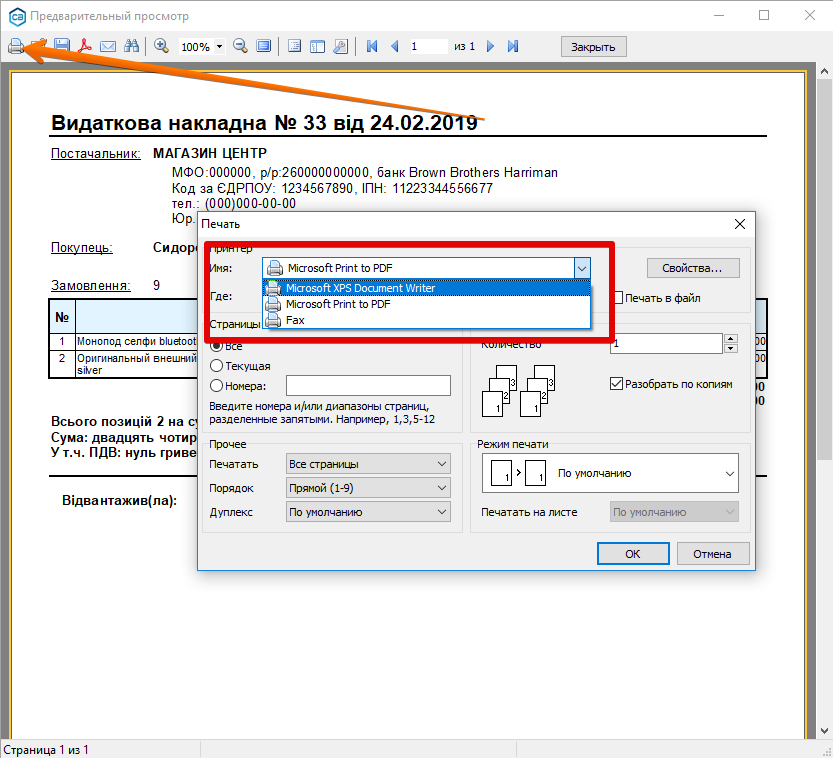Viewport: 833px width, 758px height.
Task: Increase copies count with up arrow
Action: (731, 339)
